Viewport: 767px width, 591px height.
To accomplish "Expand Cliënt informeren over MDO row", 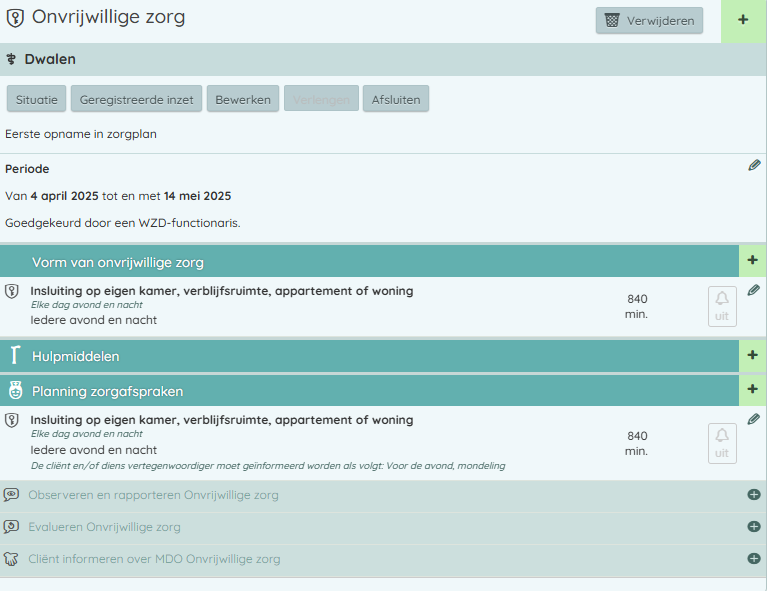I will (x=754, y=559).
